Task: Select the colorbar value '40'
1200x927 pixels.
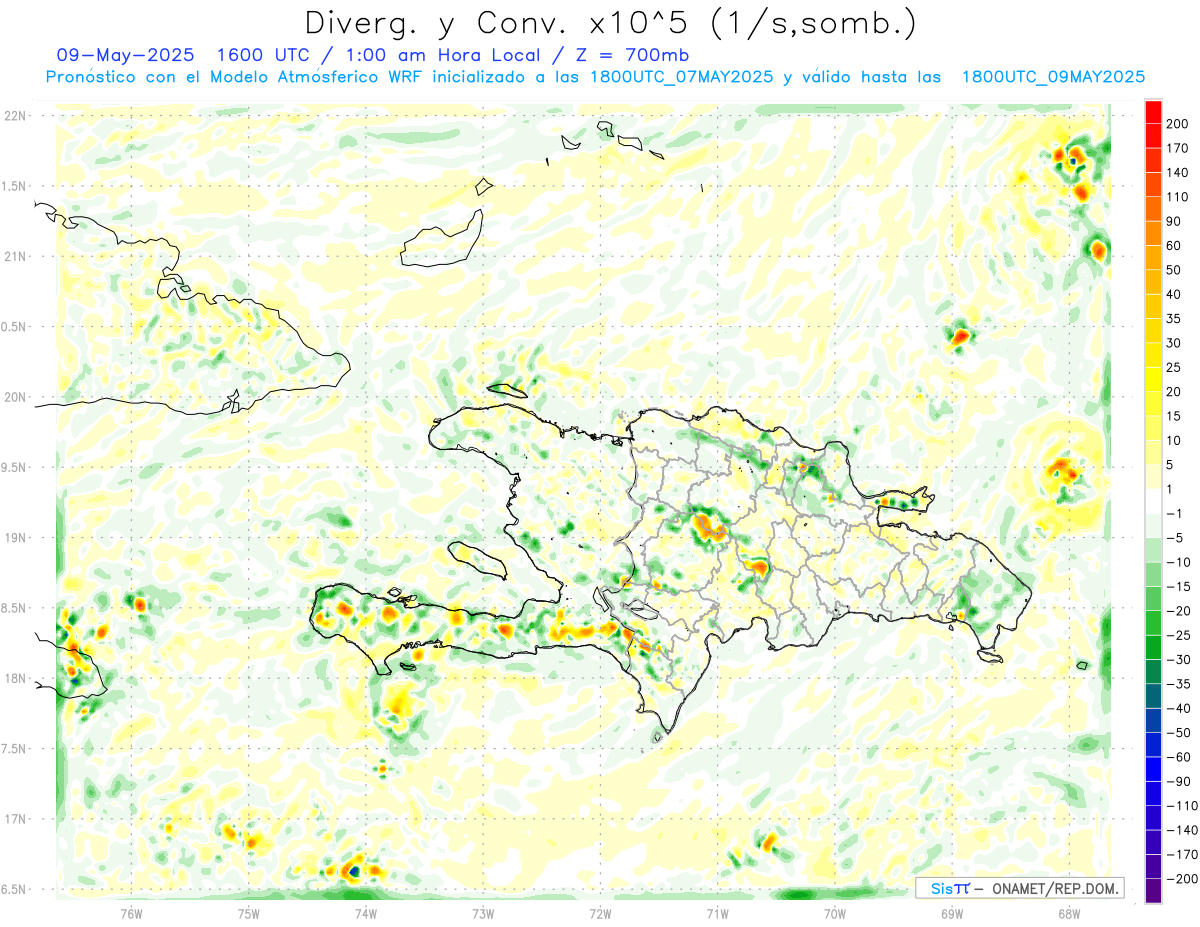Action: point(1174,295)
